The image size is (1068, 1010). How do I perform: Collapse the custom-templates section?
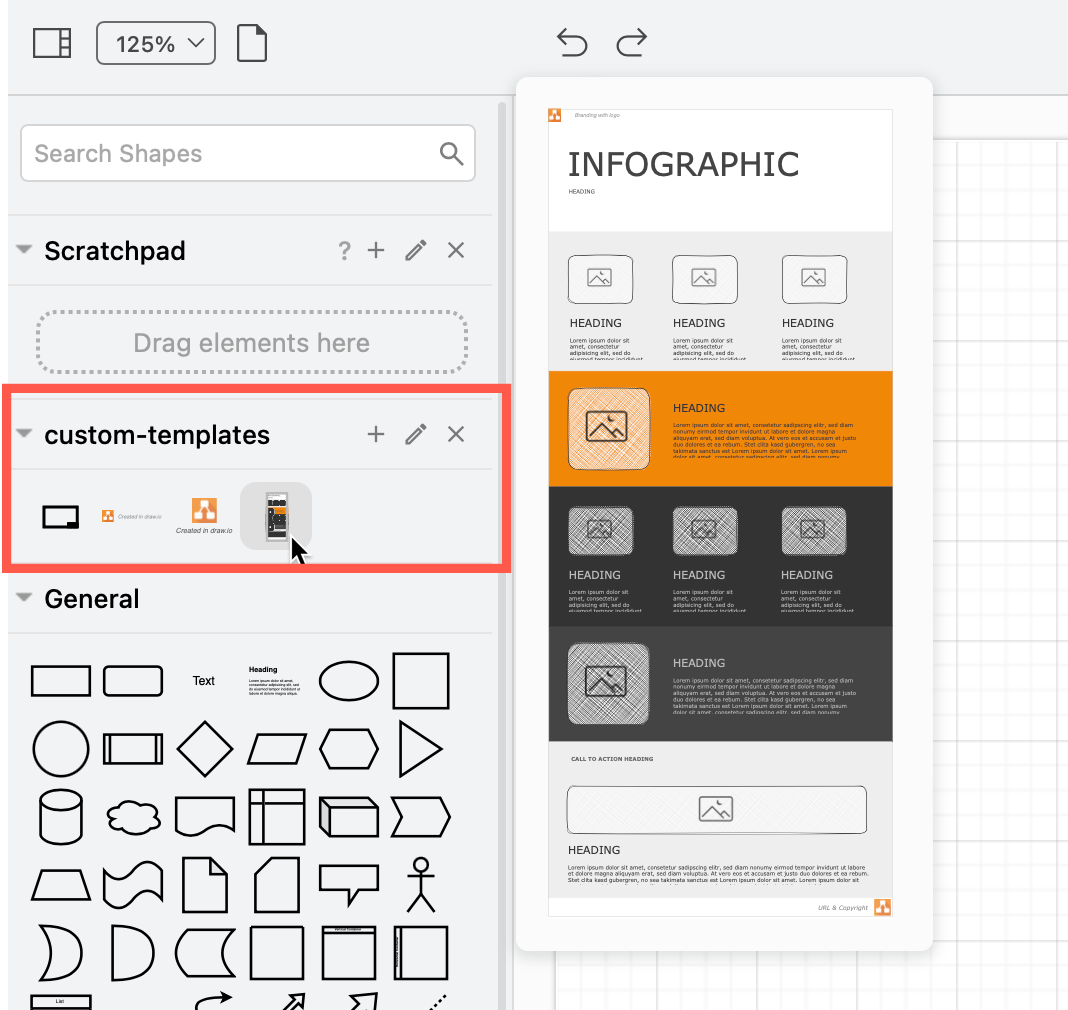pyautogui.click(x=22, y=434)
